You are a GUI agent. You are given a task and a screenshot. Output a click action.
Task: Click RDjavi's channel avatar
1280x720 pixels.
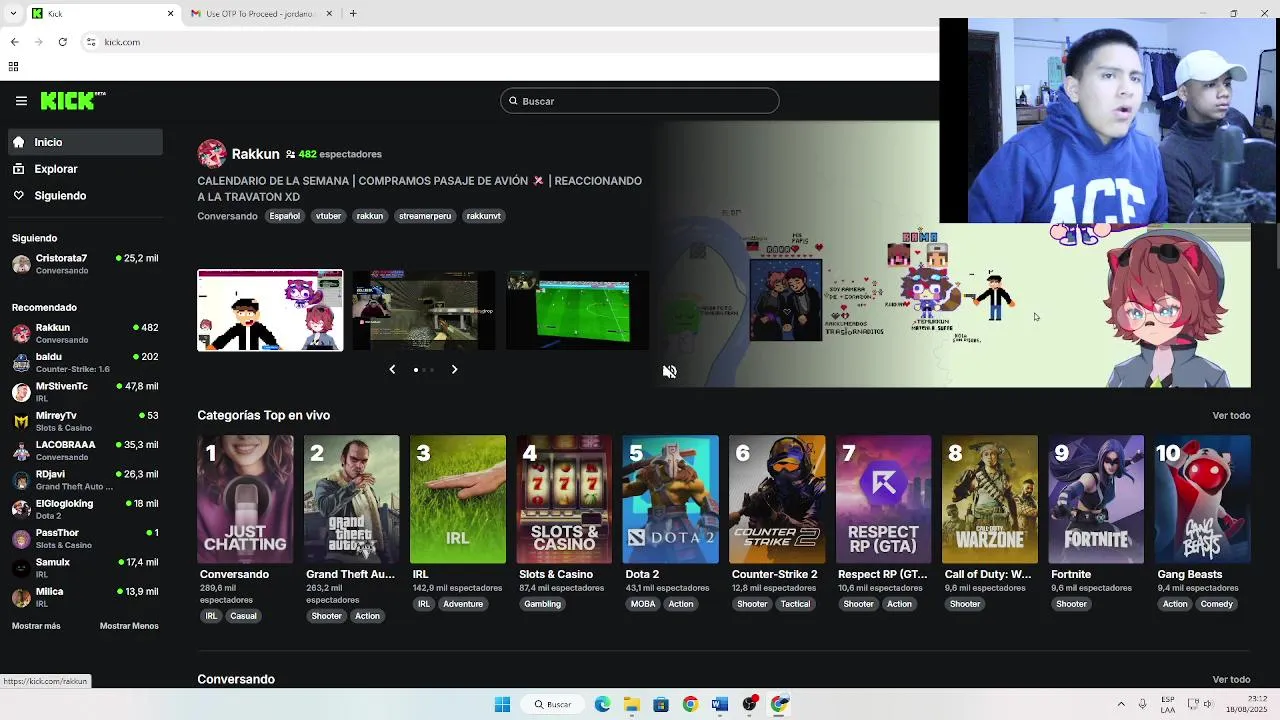[x=21, y=480]
